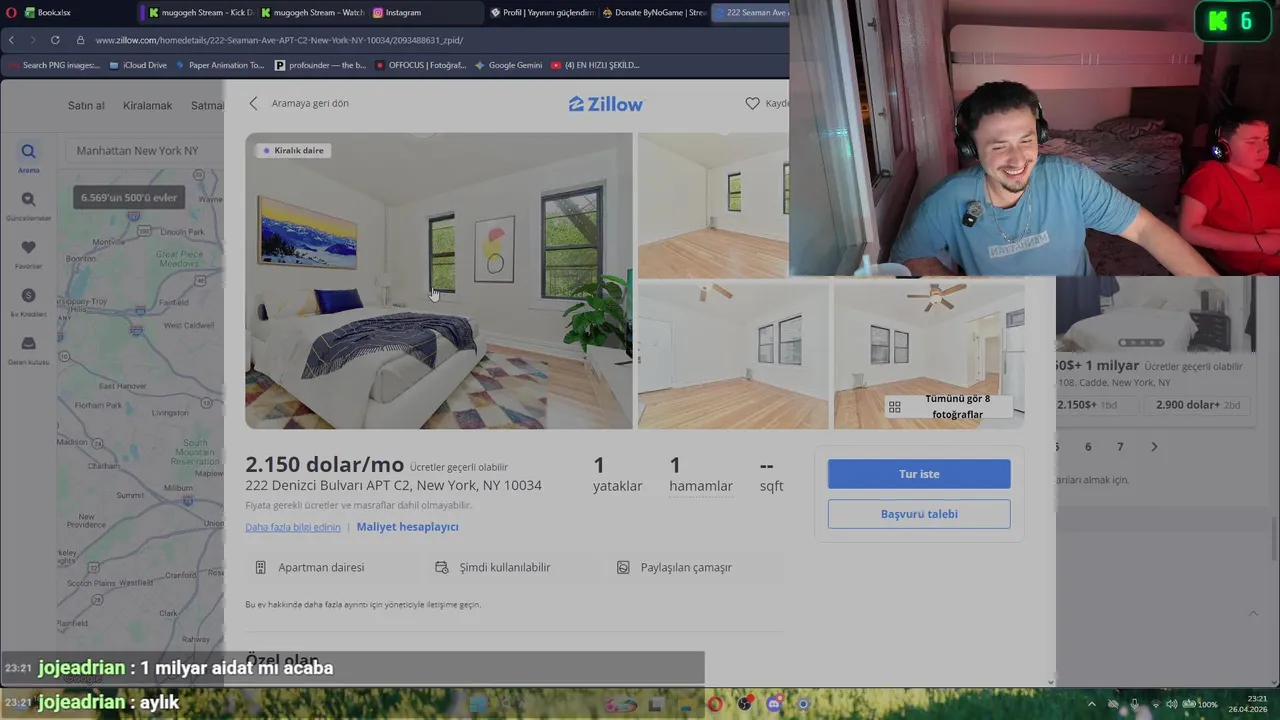Click the Şimdi kullanılabilir calendar icon
The width and height of the screenshot is (1280, 720).
coord(441,567)
